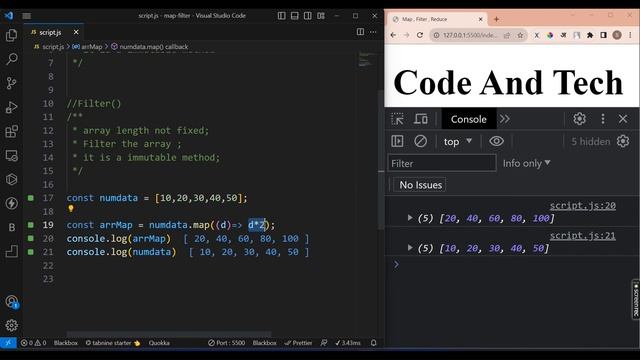640x360 pixels.
Task: Split the editor right
Action: (360, 32)
